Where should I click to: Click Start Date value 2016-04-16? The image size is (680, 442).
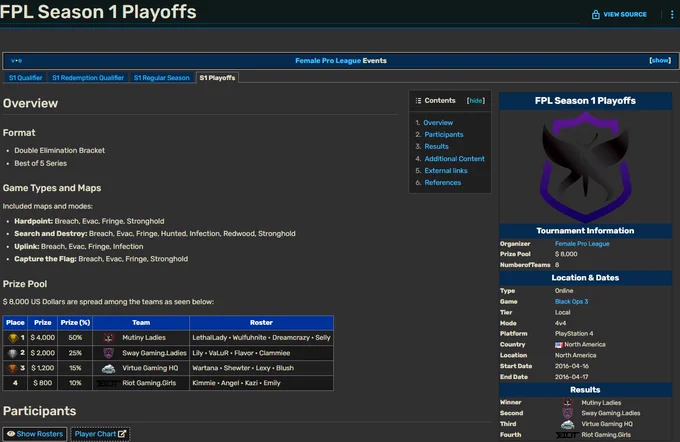tap(572, 366)
